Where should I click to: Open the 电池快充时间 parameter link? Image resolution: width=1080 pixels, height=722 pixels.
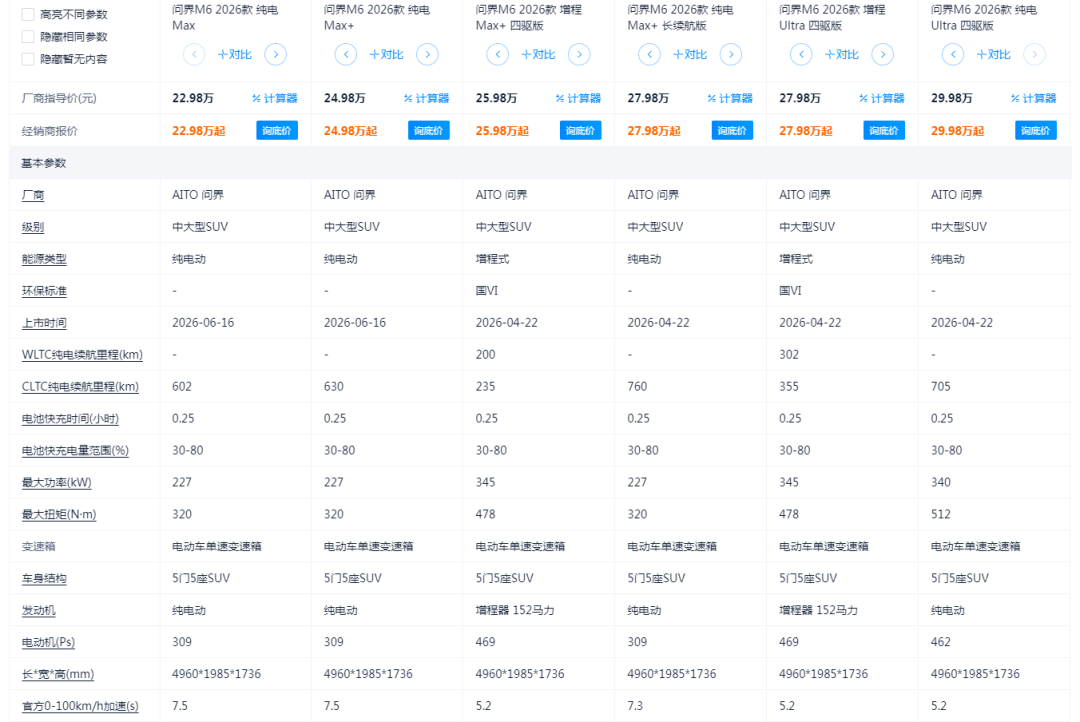(x=70, y=419)
